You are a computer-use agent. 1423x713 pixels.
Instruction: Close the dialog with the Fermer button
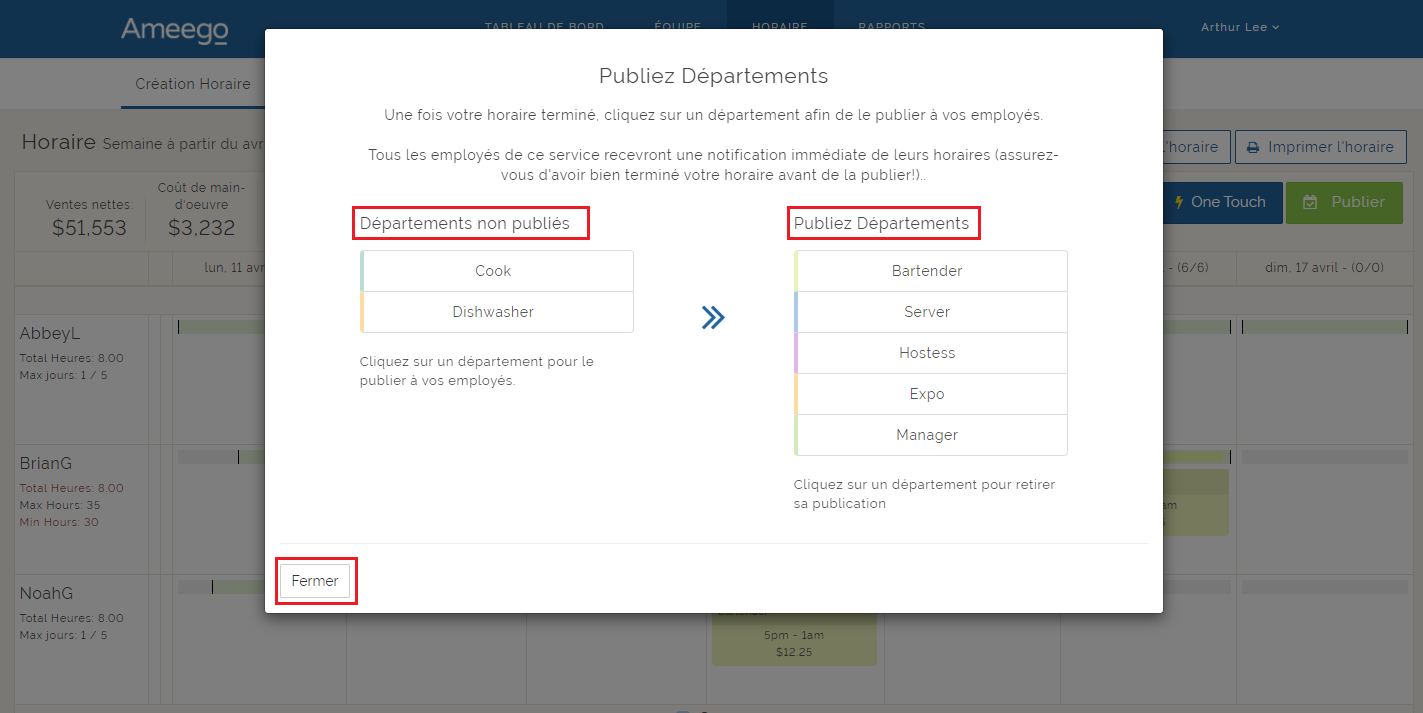(315, 581)
